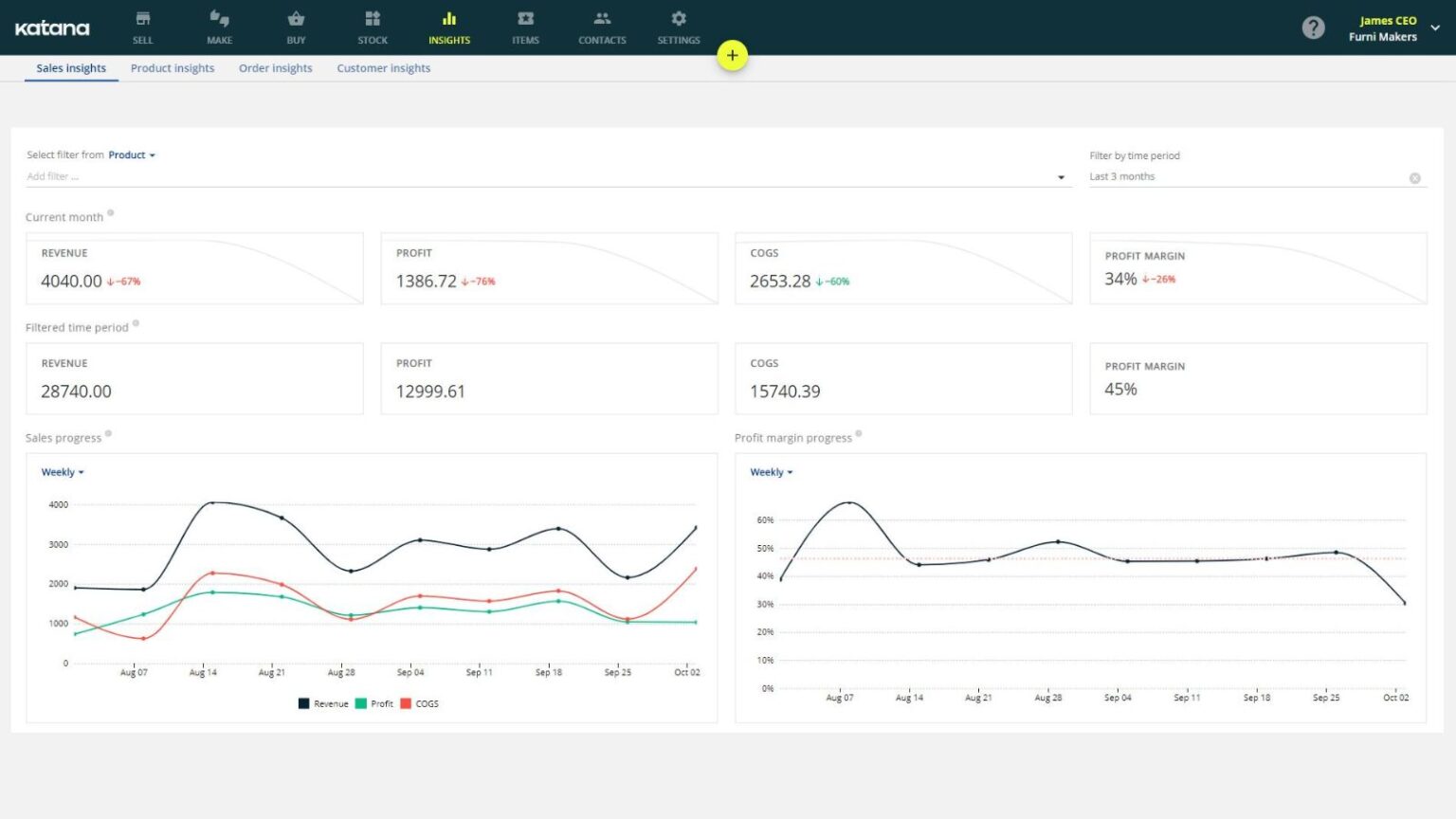Expand the Product filter type dropdown
Image resolution: width=1456 pixels, height=819 pixels.
coord(131,155)
